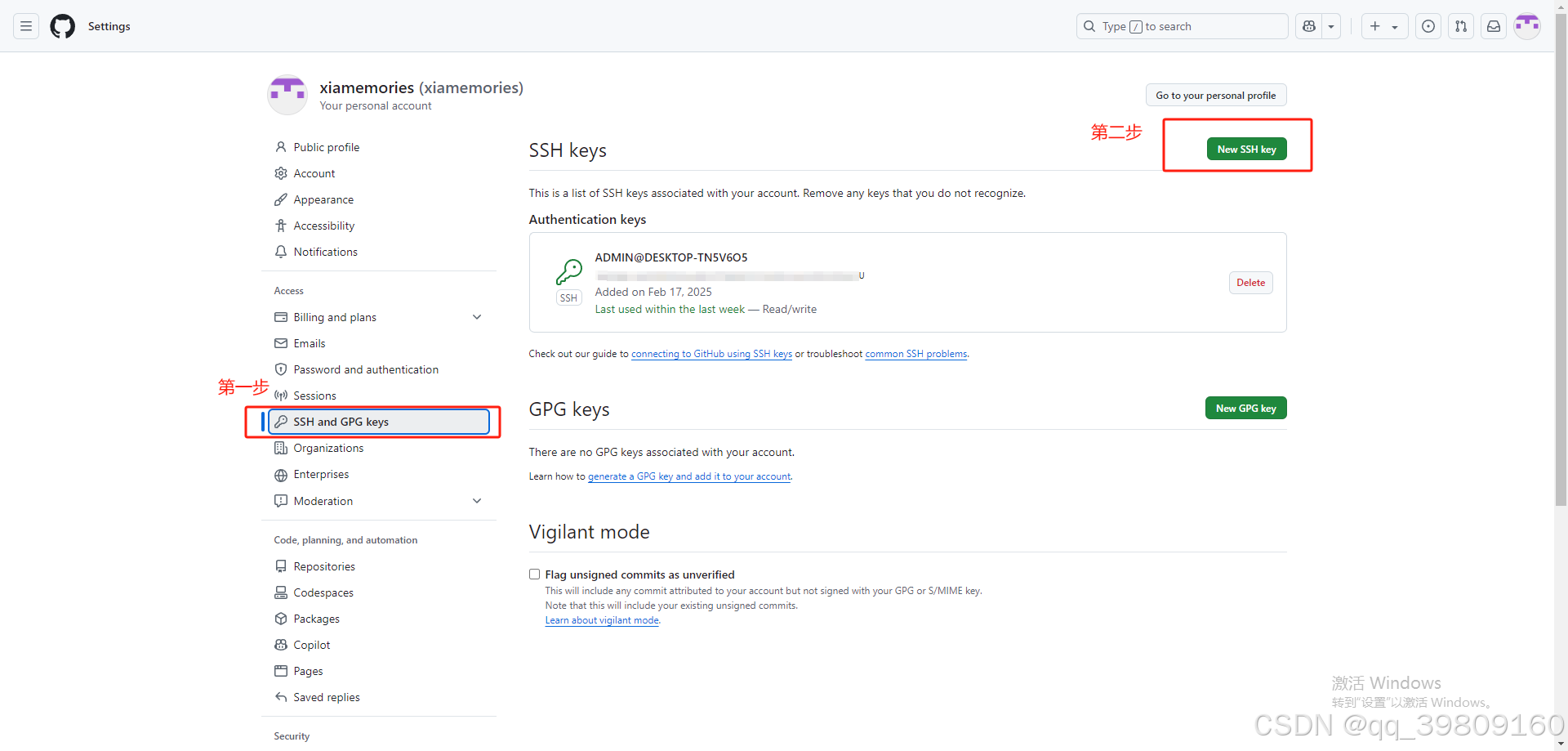View issues icon in header
Viewport: 1568px width, 751px height.
(x=1428, y=26)
